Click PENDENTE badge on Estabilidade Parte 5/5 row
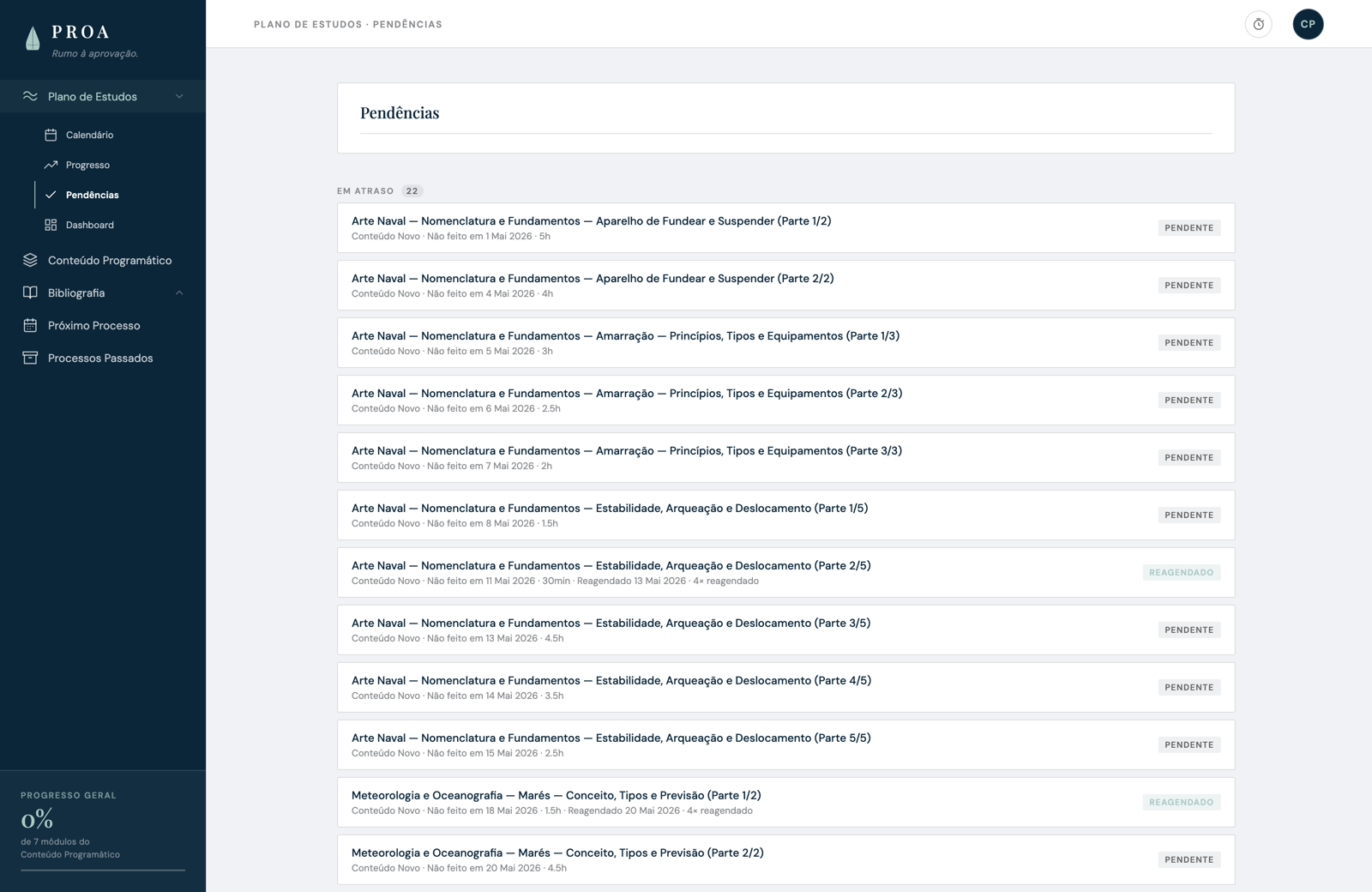The width and height of the screenshot is (1372, 892). tap(1188, 745)
